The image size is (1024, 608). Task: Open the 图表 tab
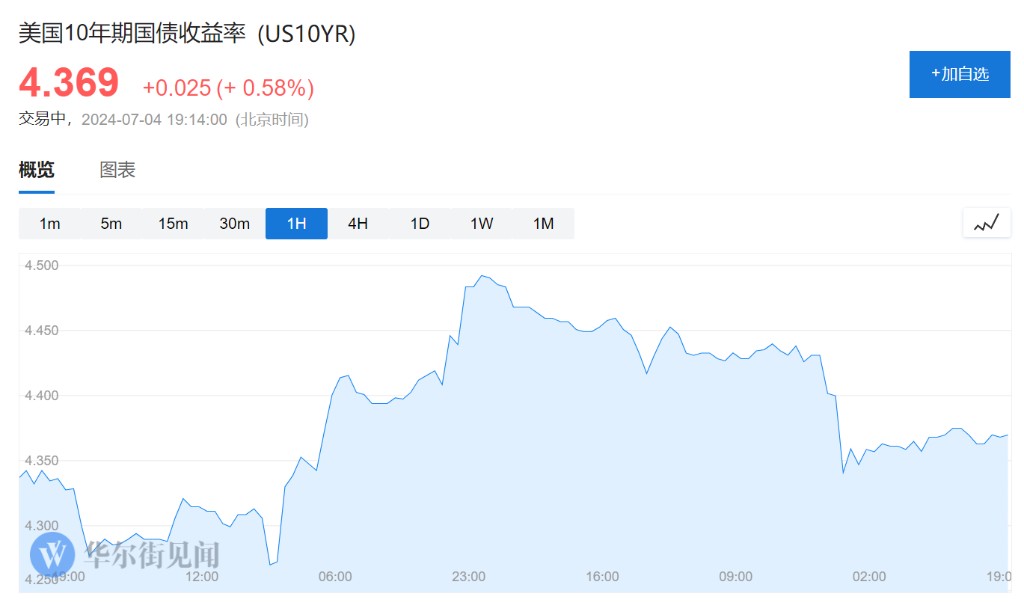click(x=117, y=170)
